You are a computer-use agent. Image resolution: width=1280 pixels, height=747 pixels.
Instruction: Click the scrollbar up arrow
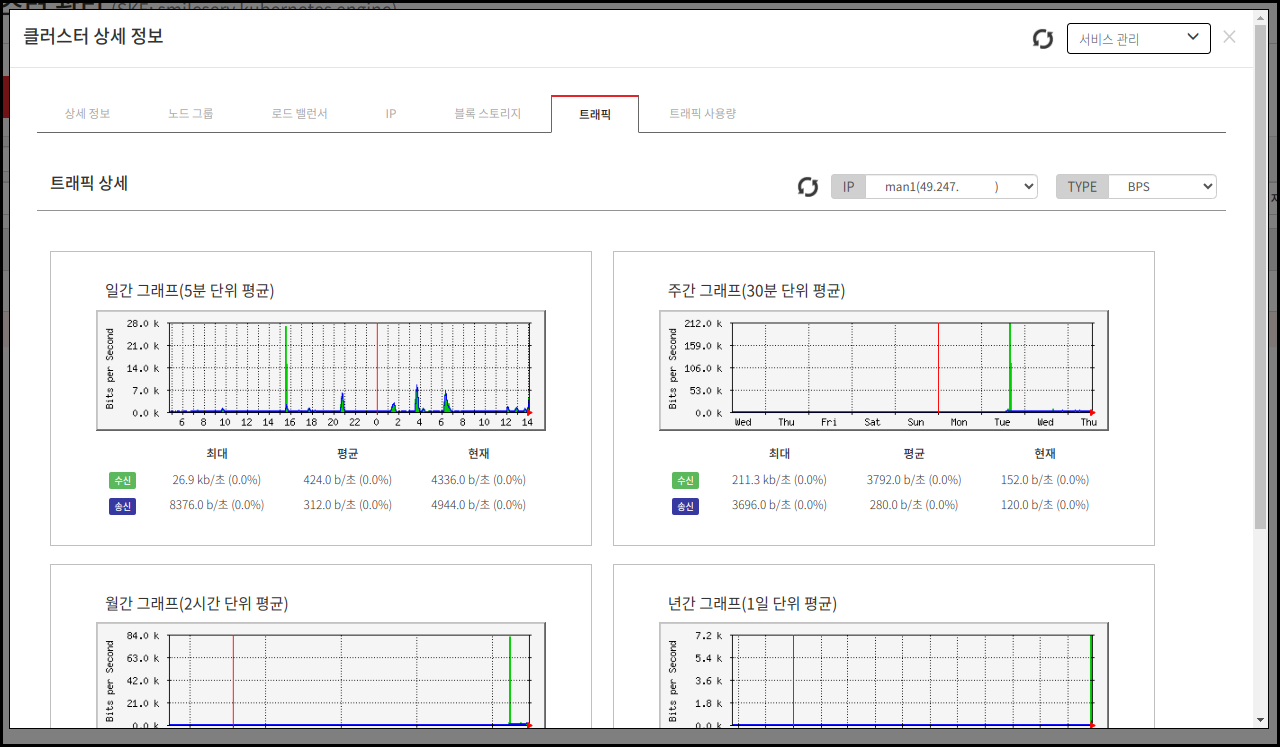[1260, 18]
